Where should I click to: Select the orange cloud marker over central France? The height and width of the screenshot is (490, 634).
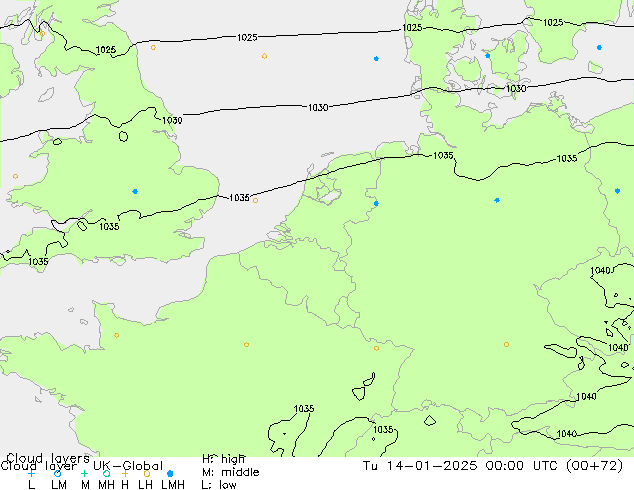(x=247, y=344)
